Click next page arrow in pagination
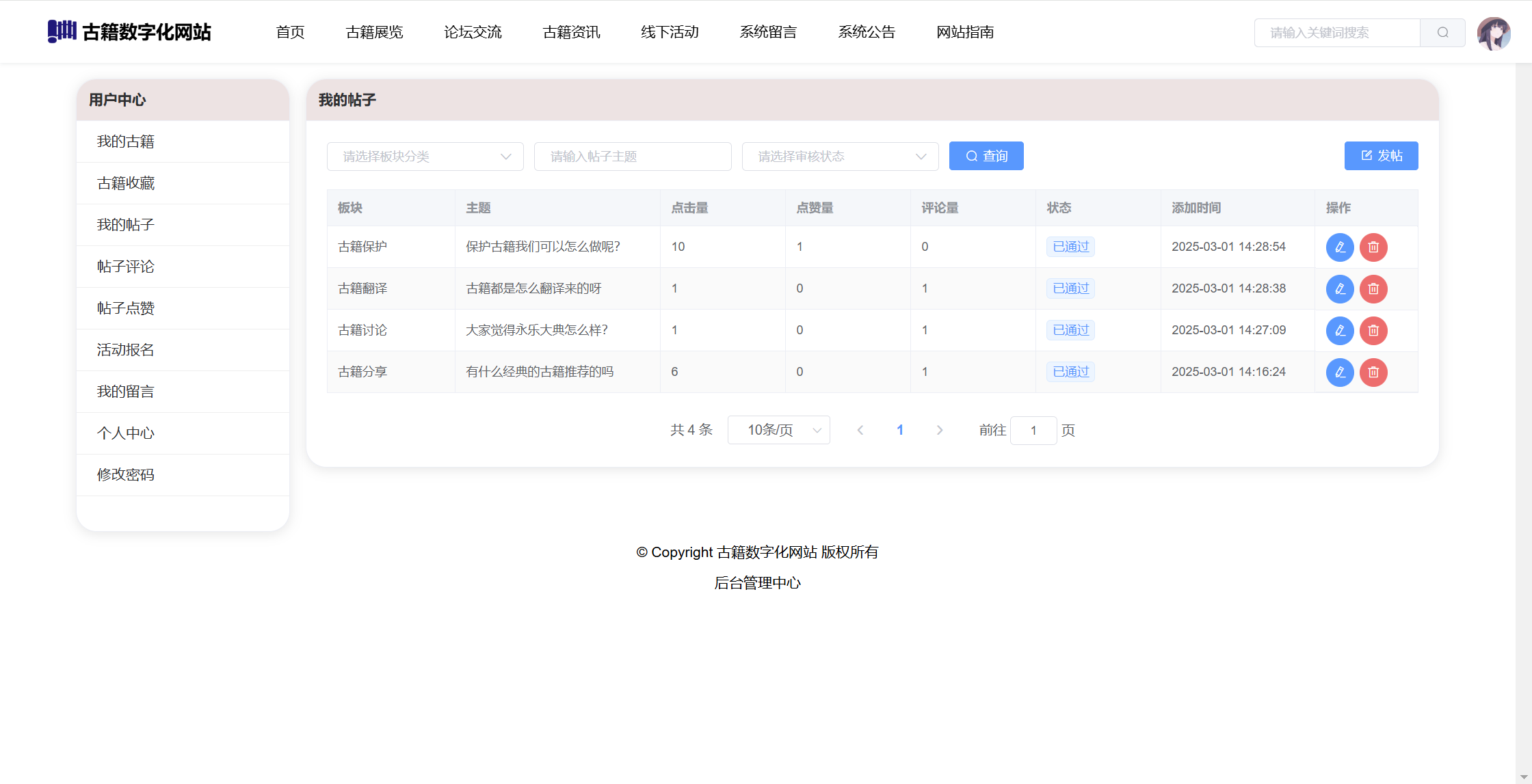1532x784 pixels. click(940, 430)
